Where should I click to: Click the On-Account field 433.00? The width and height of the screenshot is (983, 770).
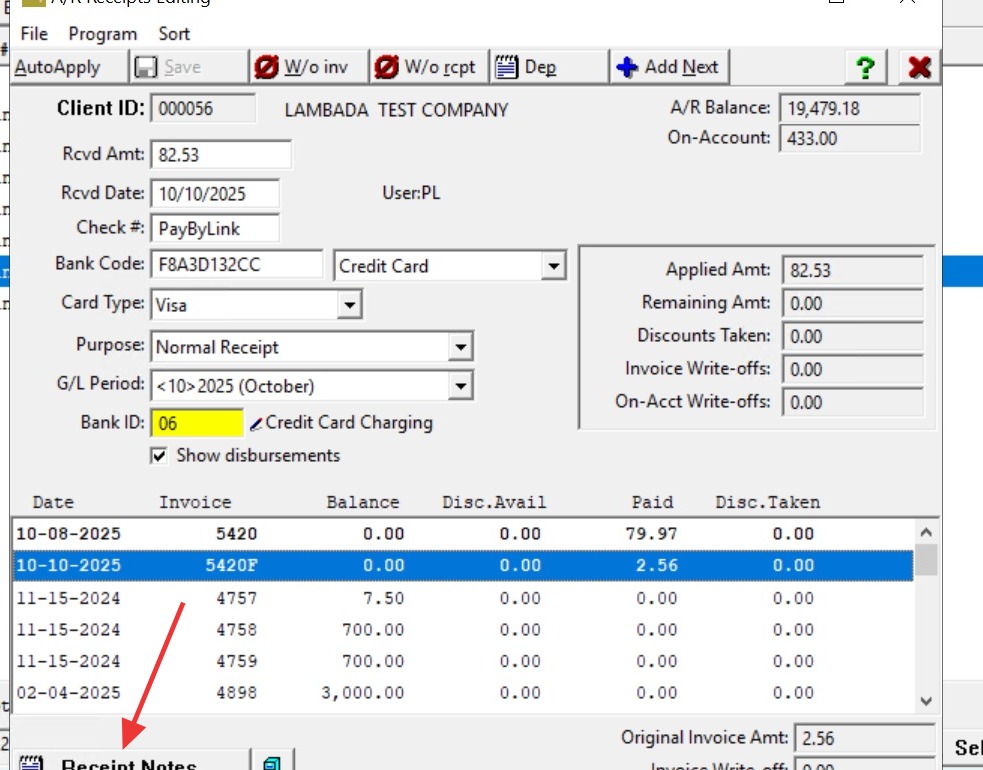(x=850, y=138)
